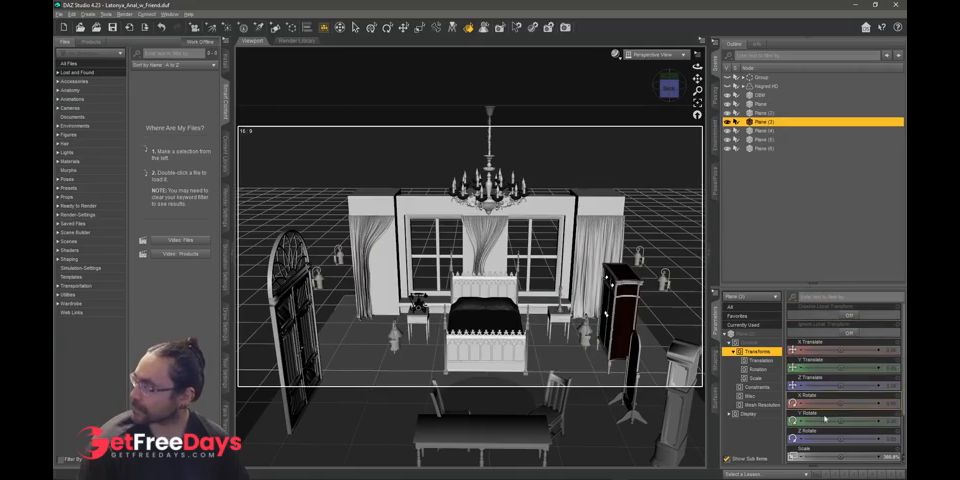Select the Rotate tool in the toolbar

click(388, 28)
